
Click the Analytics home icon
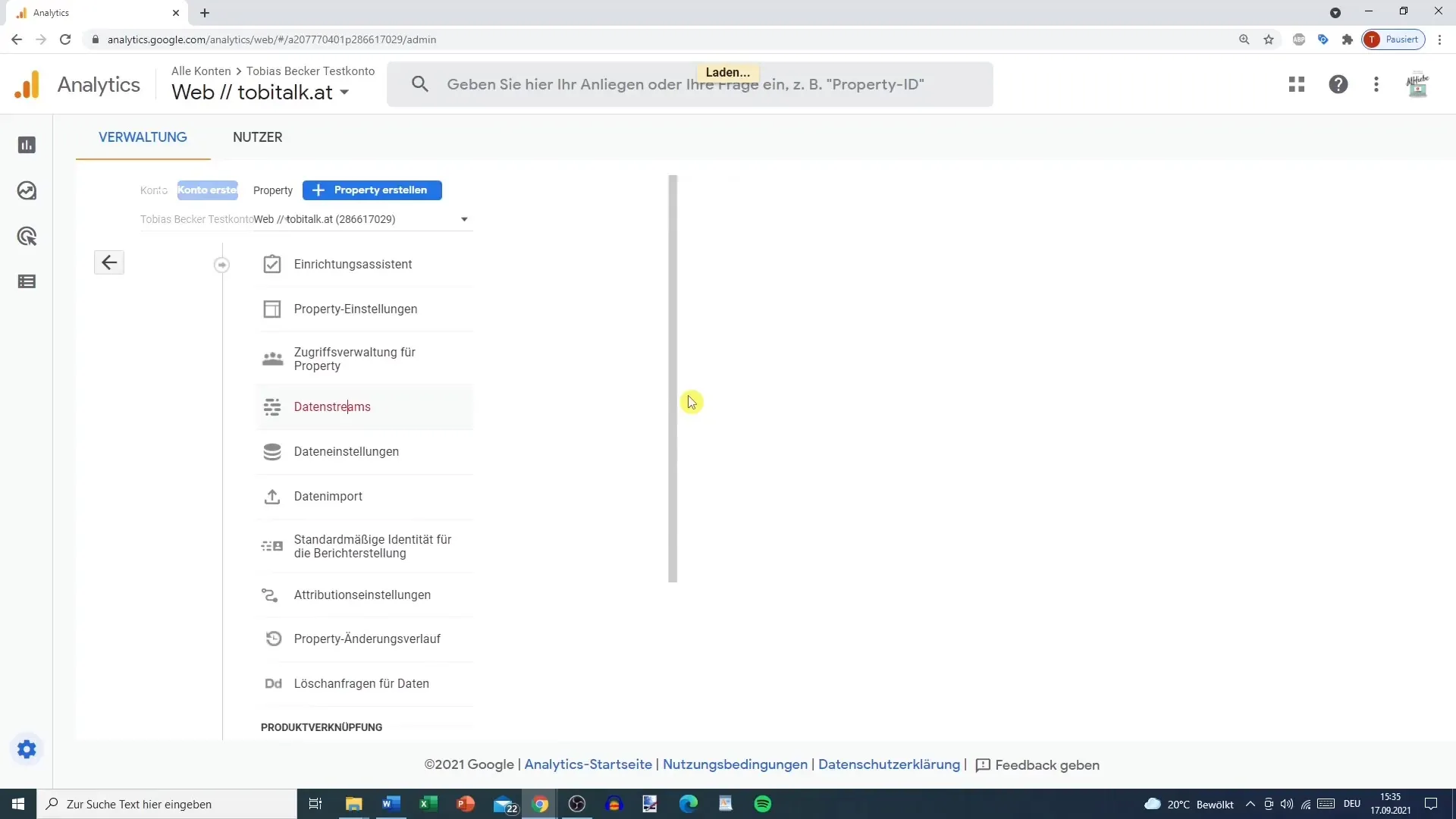click(x=27, y=84)
